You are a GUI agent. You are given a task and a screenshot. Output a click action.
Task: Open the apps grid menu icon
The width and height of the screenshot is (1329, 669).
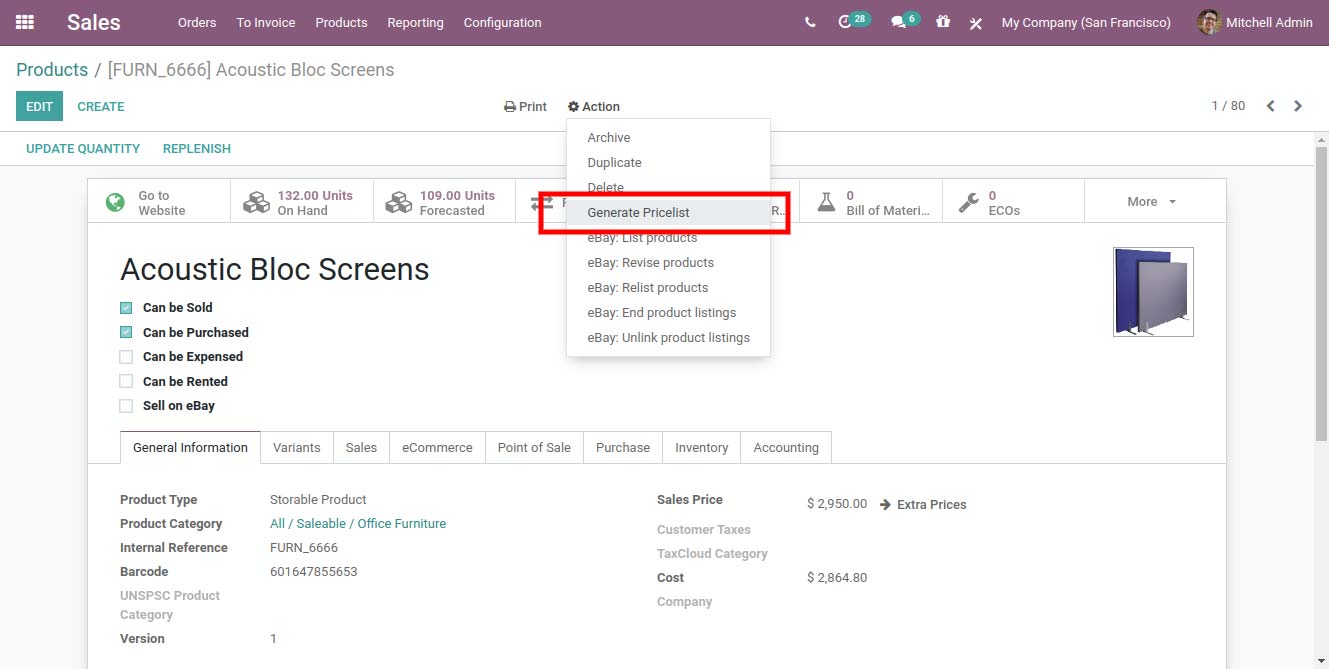pyautogui.click(x=25, y=22)
